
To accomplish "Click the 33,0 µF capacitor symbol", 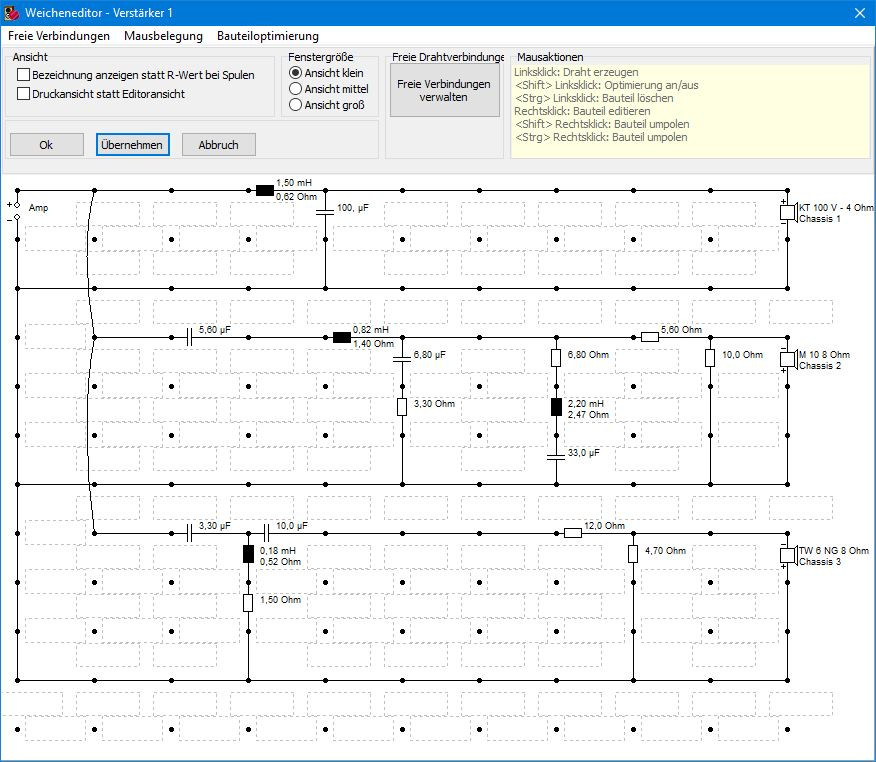I will click(556, 455).
